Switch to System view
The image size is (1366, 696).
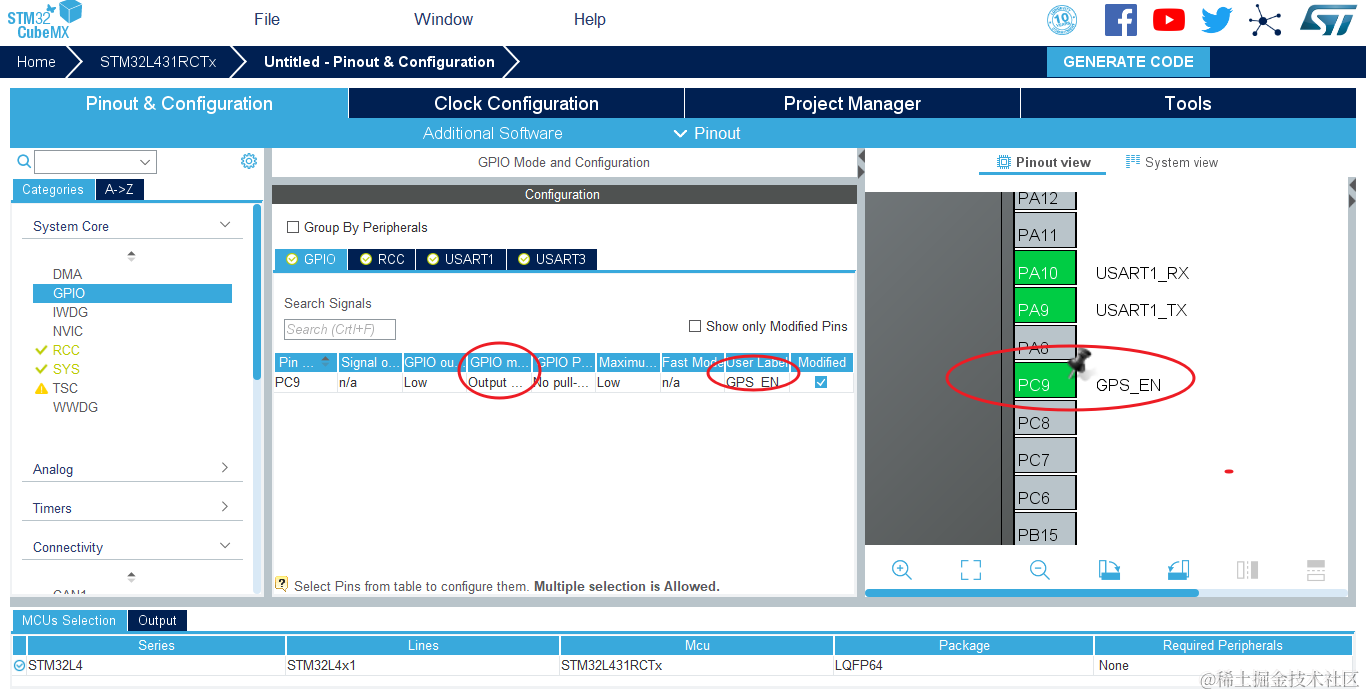1172,162
